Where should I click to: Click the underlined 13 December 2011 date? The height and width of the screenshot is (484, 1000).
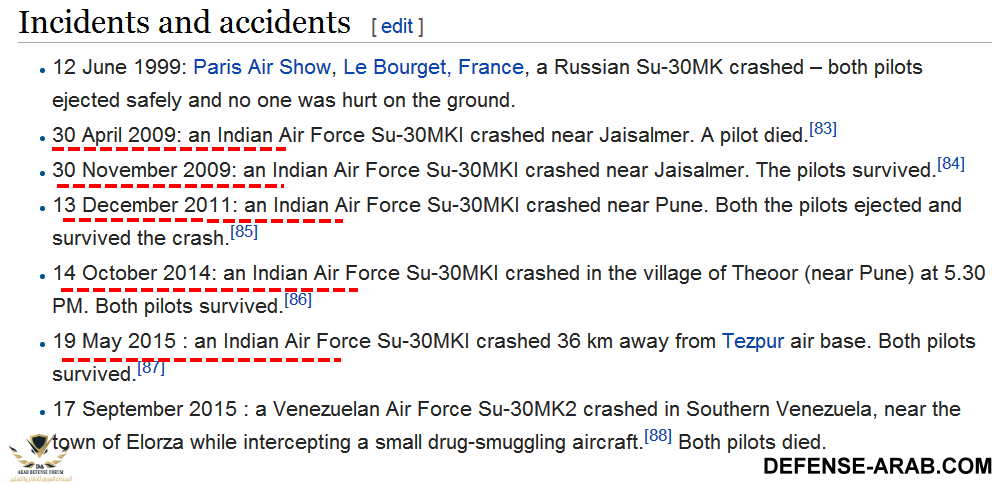(x=143, y=205)
